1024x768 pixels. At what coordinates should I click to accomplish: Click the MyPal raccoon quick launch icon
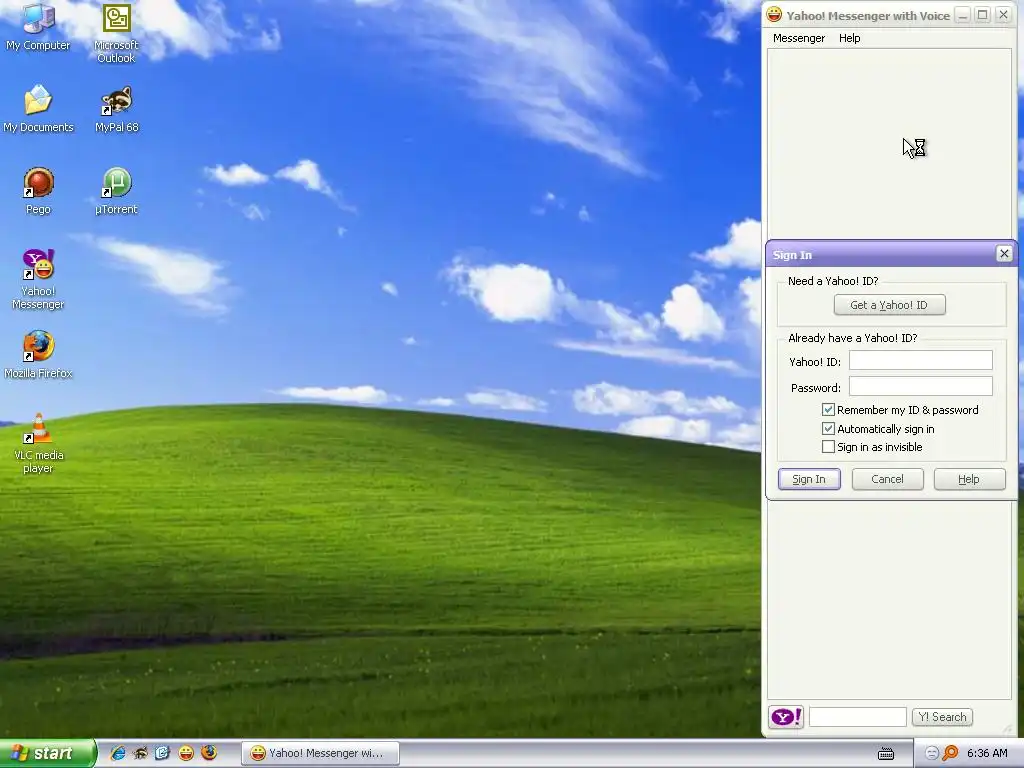tap(140, 753)
